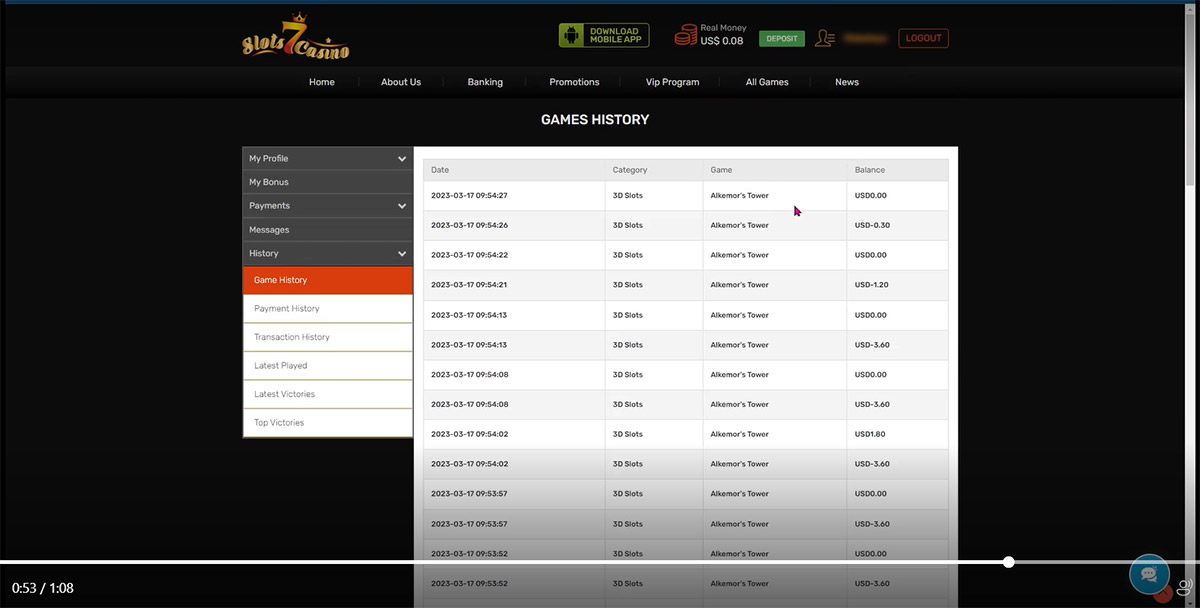The height and width of the screenshot is (608, 1200).
Task: Click the date 2023-03-17 09:54:21
Action: click(x=469, y=285)
